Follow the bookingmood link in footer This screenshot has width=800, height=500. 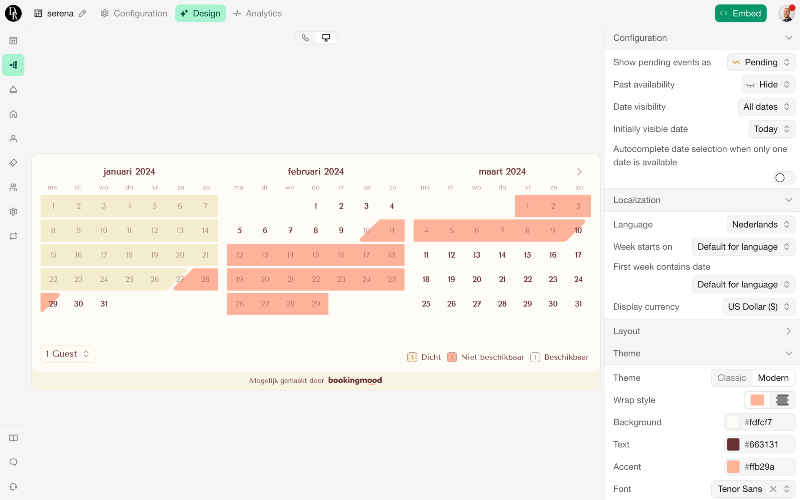(355, 380)
